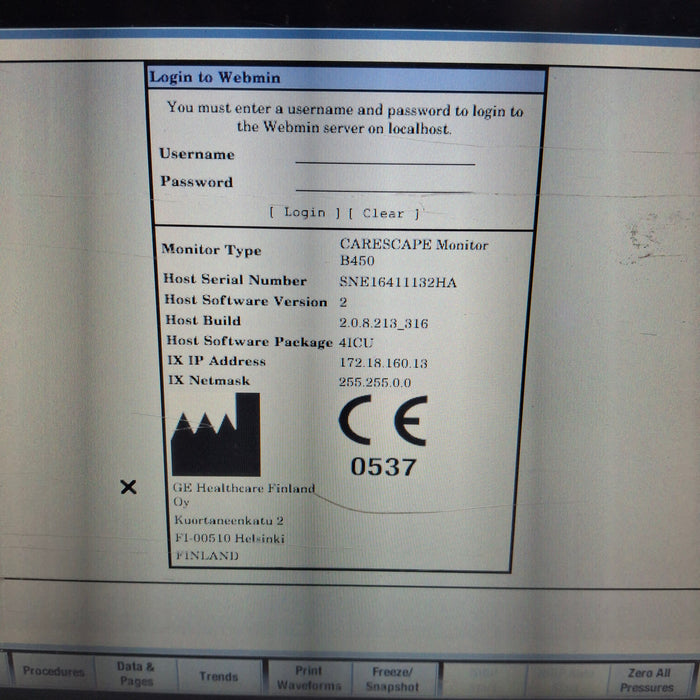Click the Host Software Version label
The width and height of the screenshot is (700, 700).
click(246, 301)
